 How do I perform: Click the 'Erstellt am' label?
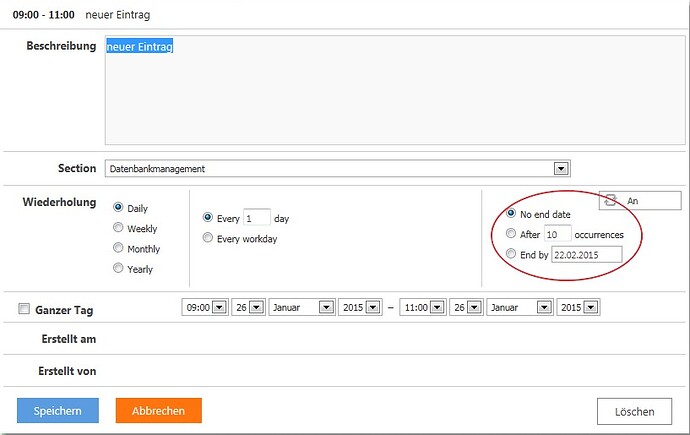(69, 339)
